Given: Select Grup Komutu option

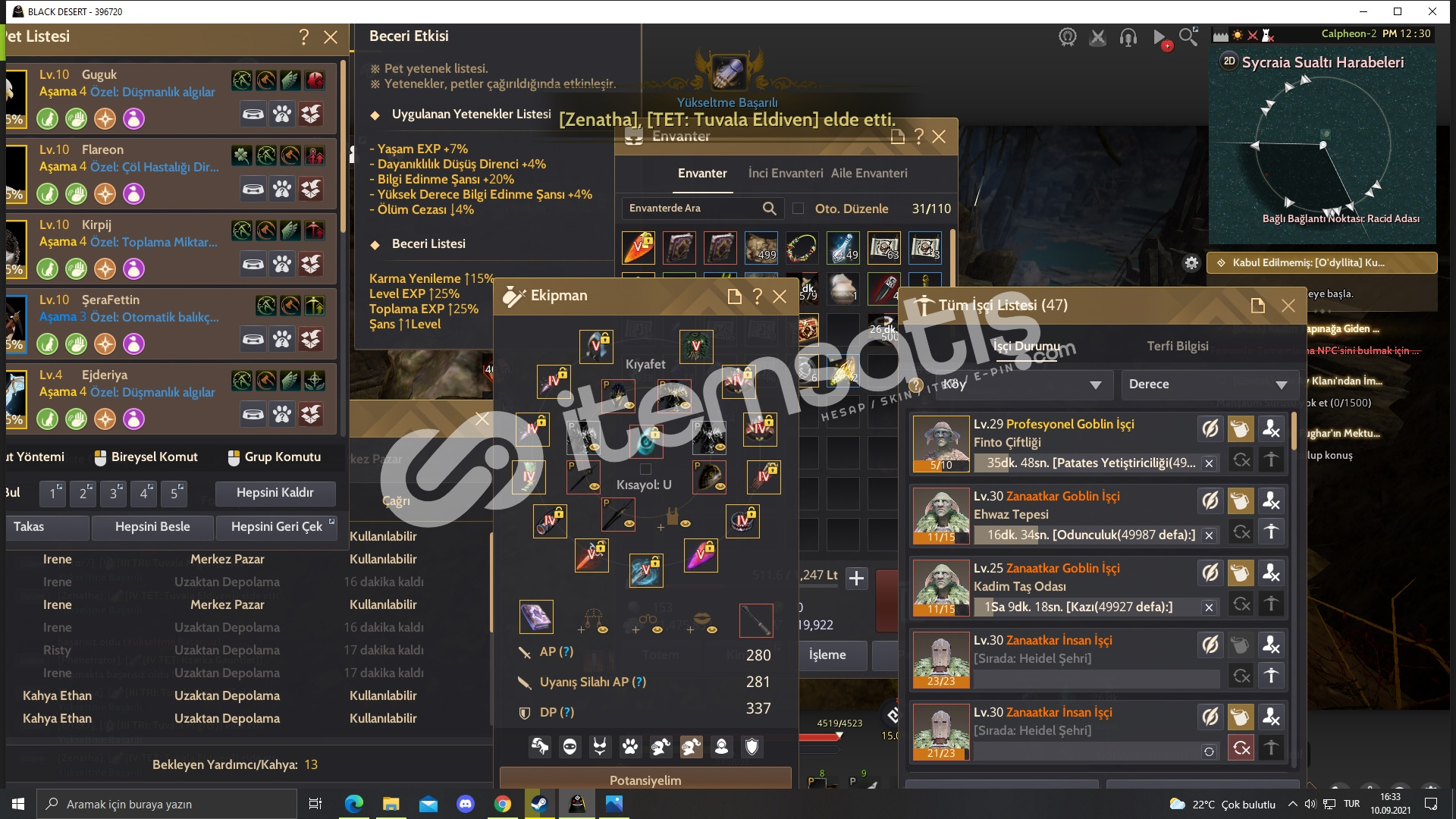Looking at the screenshot, I should click(275, 457).
